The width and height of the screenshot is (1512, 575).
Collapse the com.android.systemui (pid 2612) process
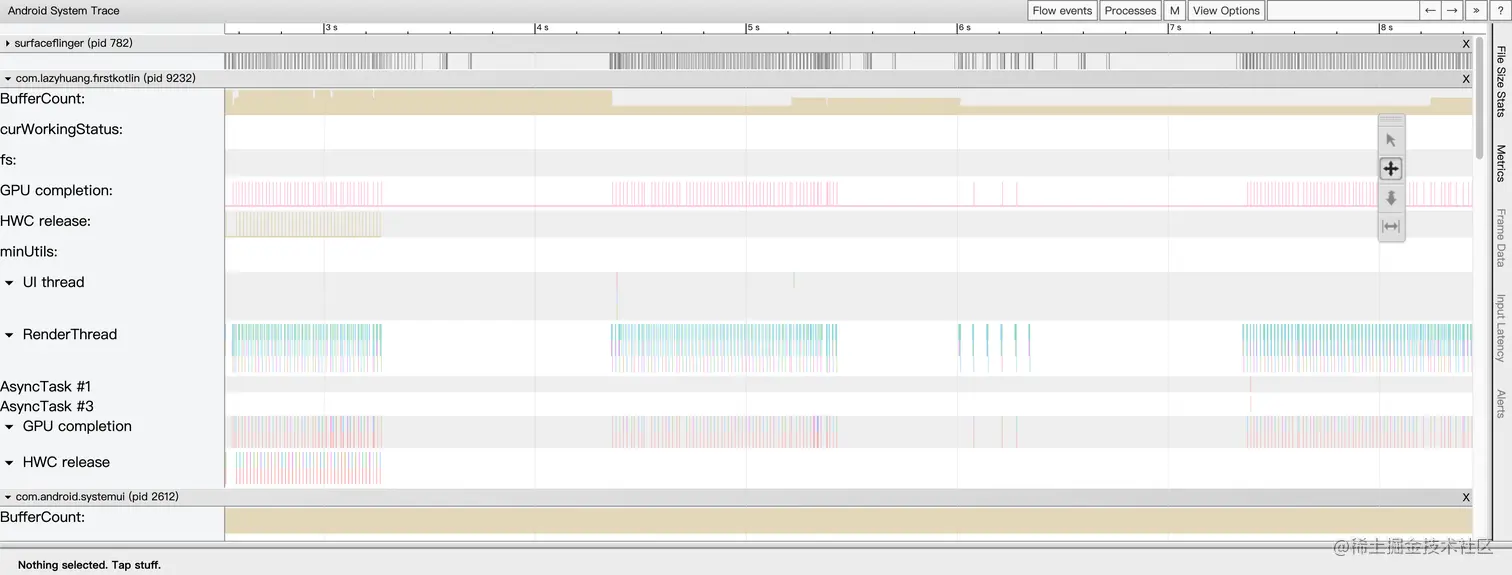pos(8,497)
